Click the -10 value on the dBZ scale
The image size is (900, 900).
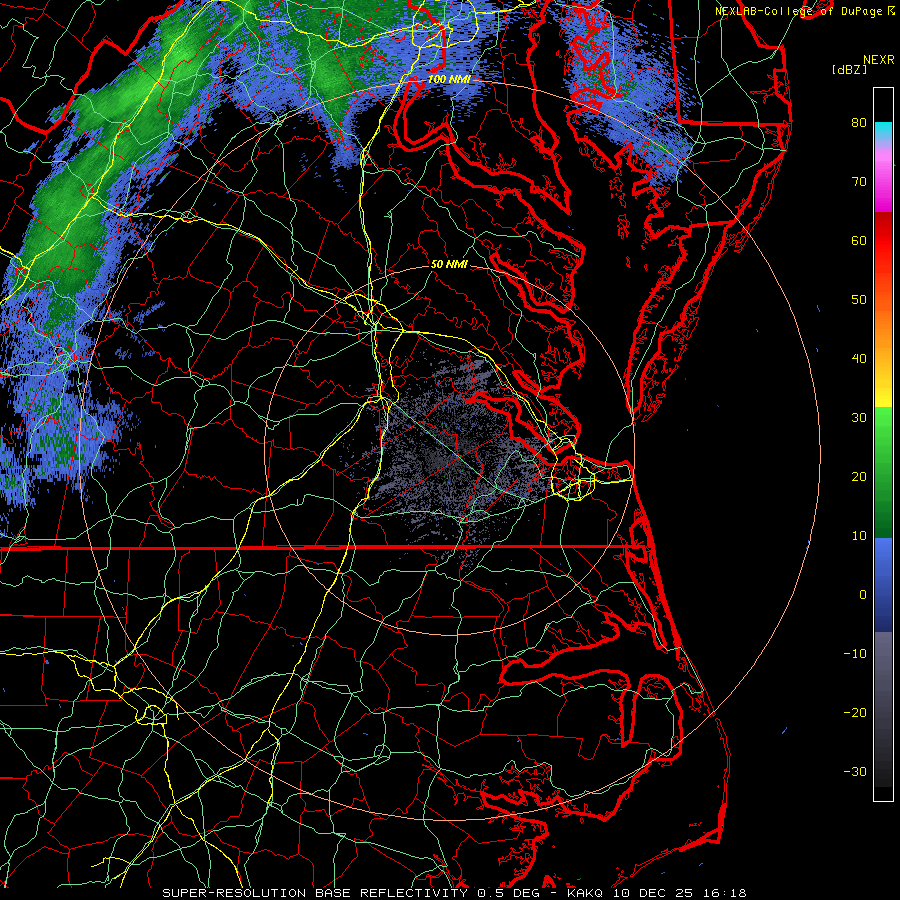point(855,654)
